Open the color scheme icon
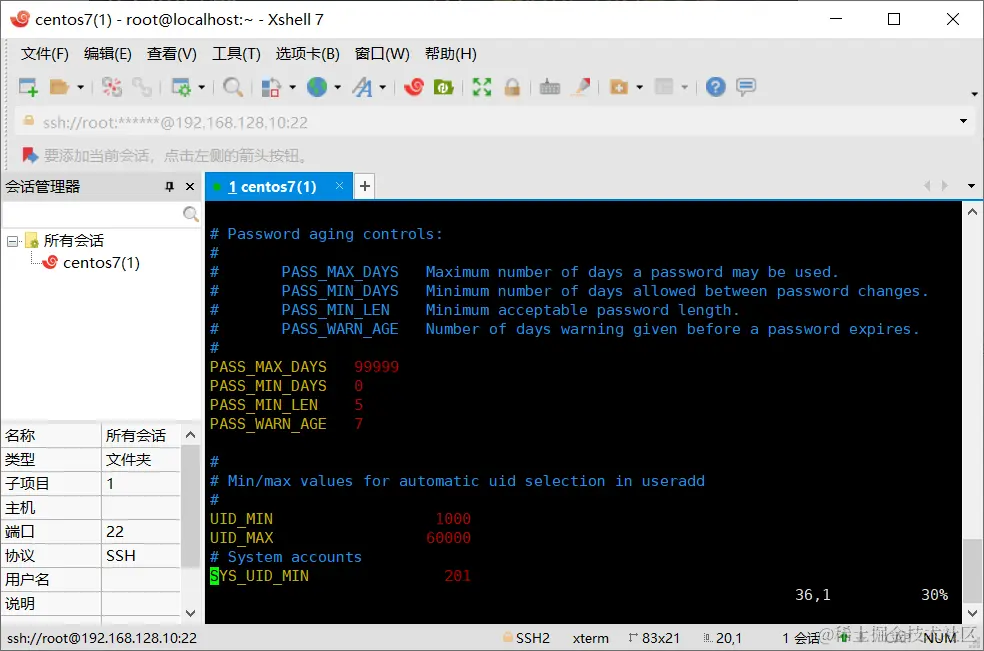Image resolution: width=984 pixels, height=651 pixels. pos(271,87)
